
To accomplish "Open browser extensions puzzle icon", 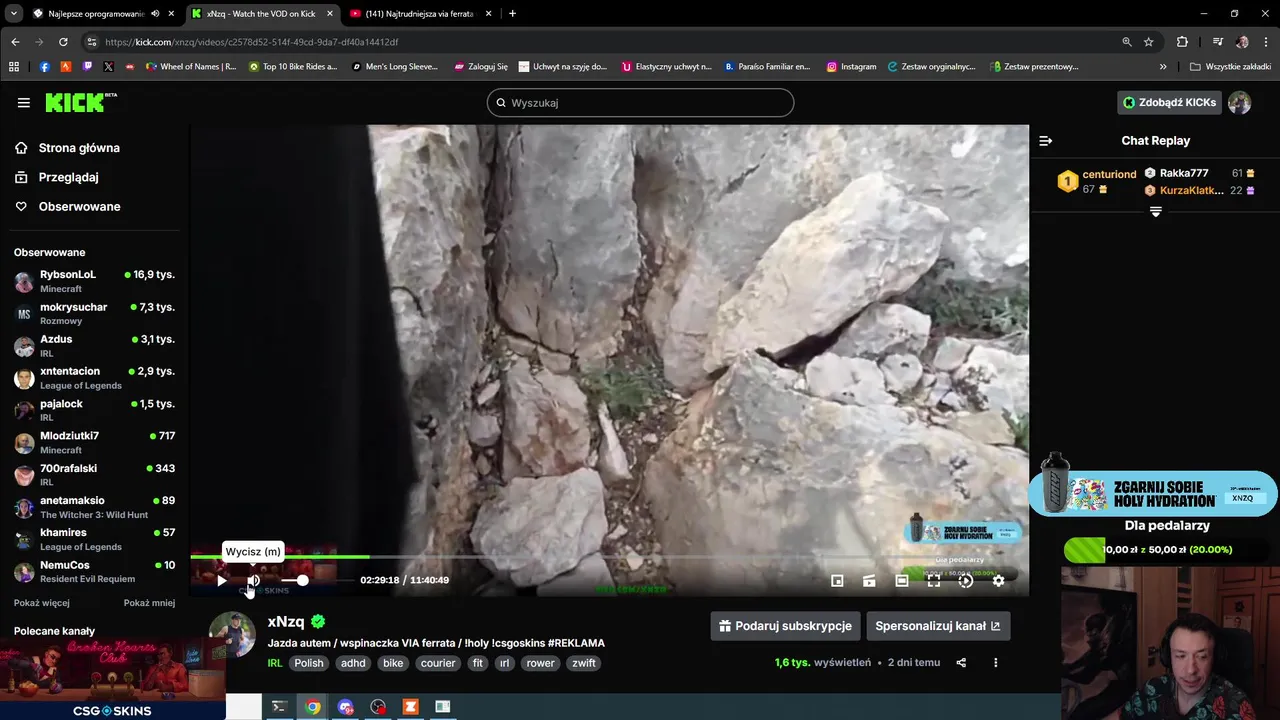I will click(x=1182, y=42).
